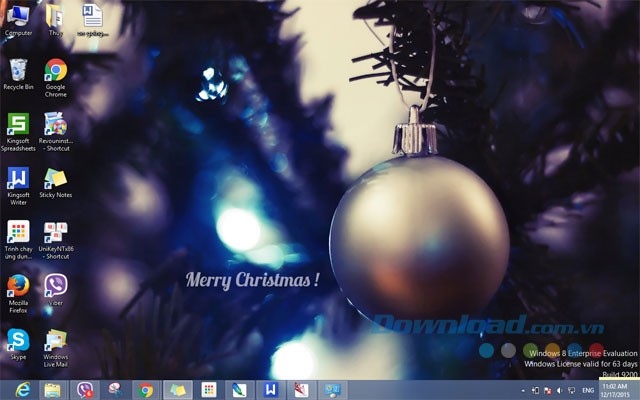Open File Explorer from the taskbar
The image size is (640, 400).
point(53,390)
